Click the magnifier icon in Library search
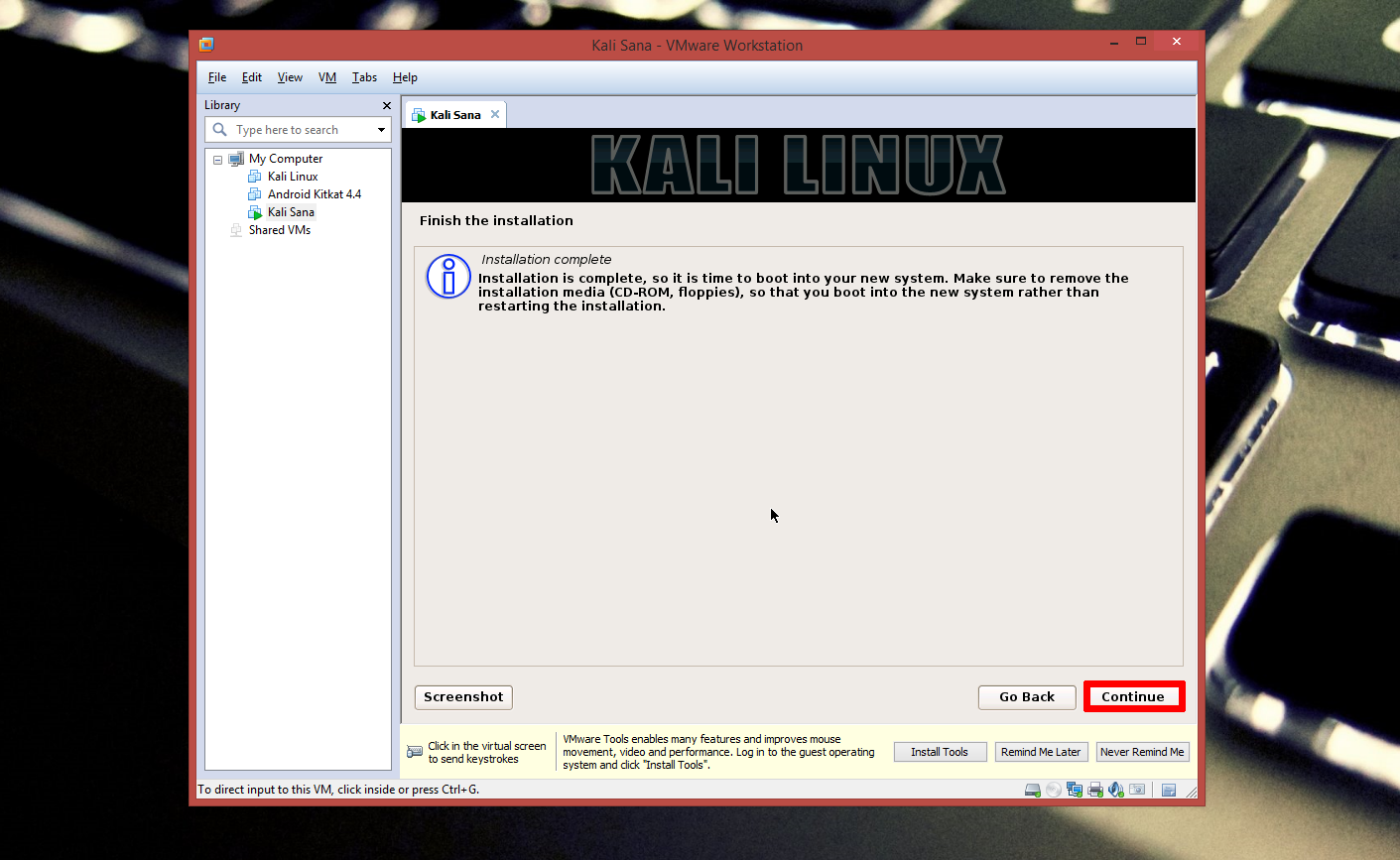The height and width of the screenshot is (860, 1400). tap(220, 130)
